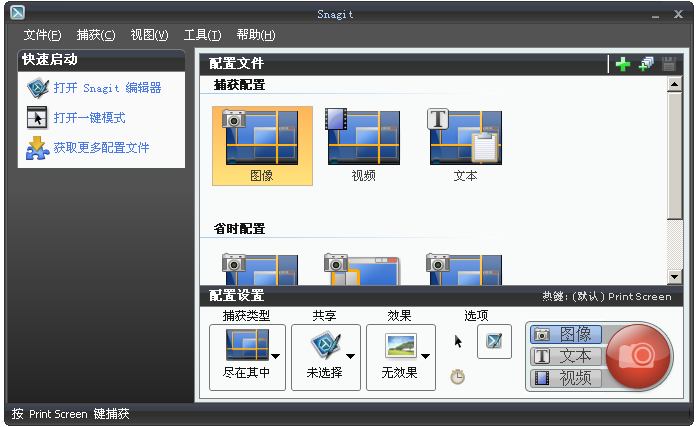Add new profile with green plus icon
Image resolution: width=696 pixels, height=427 pixels.
[x=623, y=64]
